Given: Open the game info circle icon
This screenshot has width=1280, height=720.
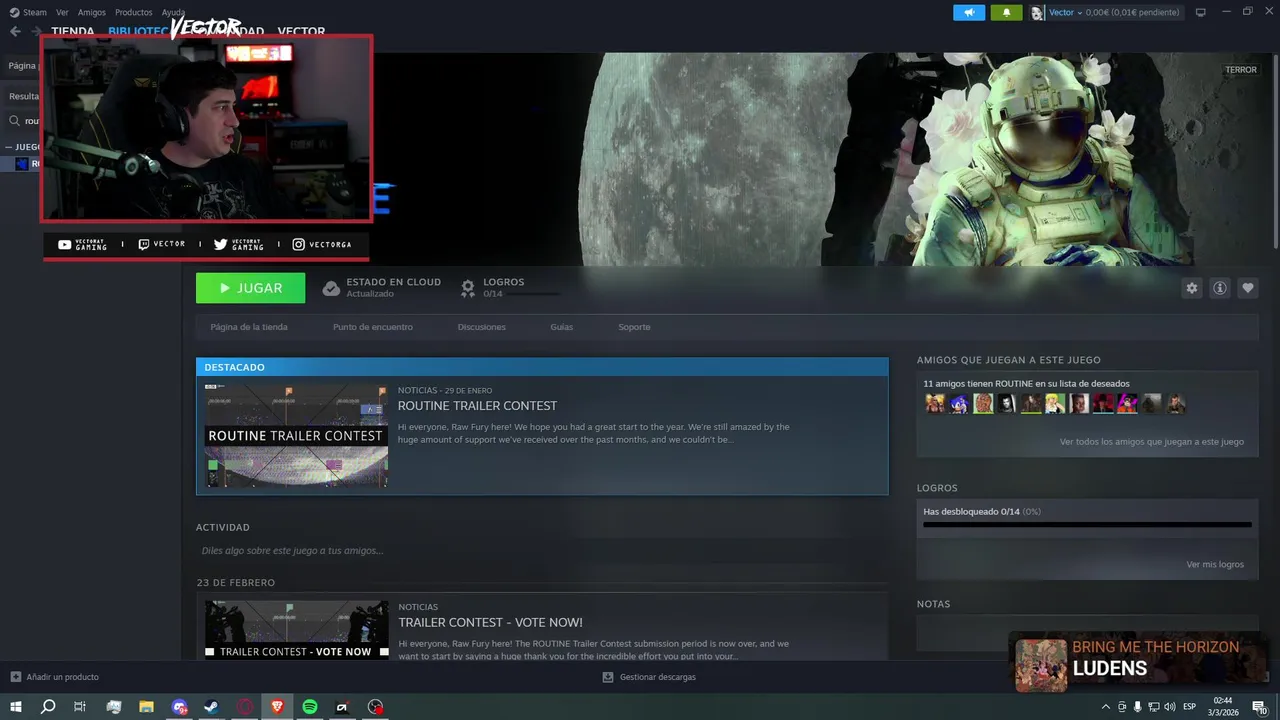Looking at the screenshot, I should [1219, 288].
